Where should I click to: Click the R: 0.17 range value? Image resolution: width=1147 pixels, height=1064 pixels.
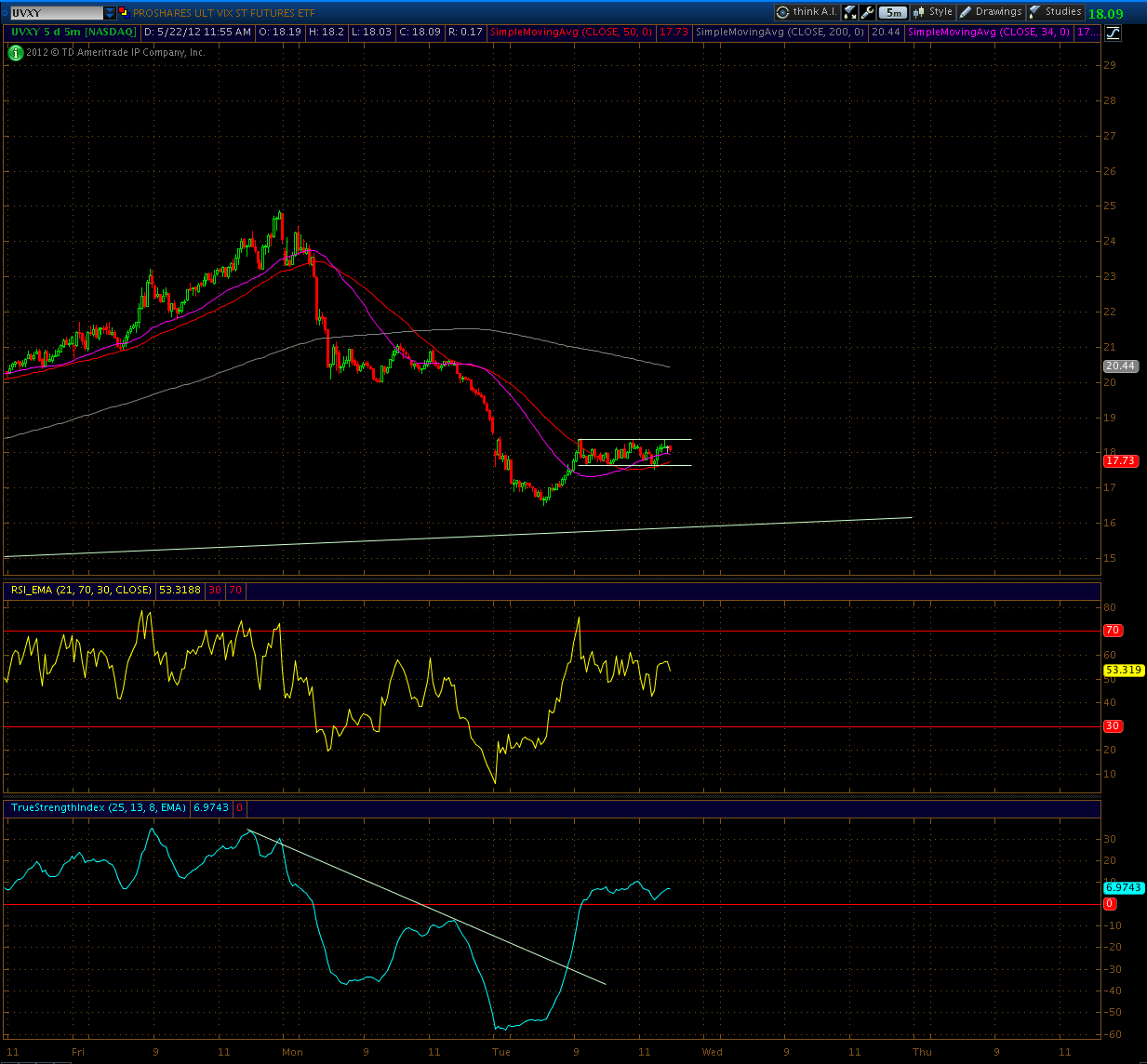point(465,33)
